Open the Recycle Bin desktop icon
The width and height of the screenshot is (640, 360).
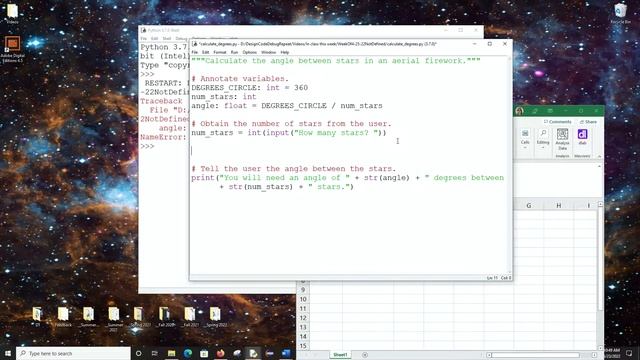point(620,13)
